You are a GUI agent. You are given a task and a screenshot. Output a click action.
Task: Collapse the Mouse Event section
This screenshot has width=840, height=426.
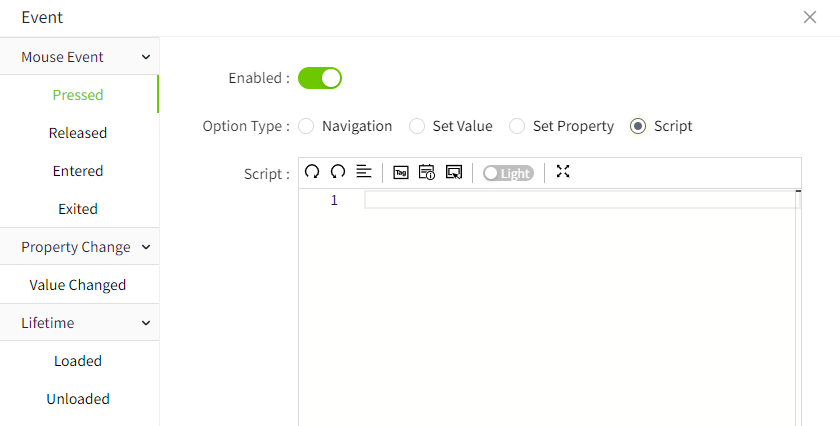(x=146, y=58)
